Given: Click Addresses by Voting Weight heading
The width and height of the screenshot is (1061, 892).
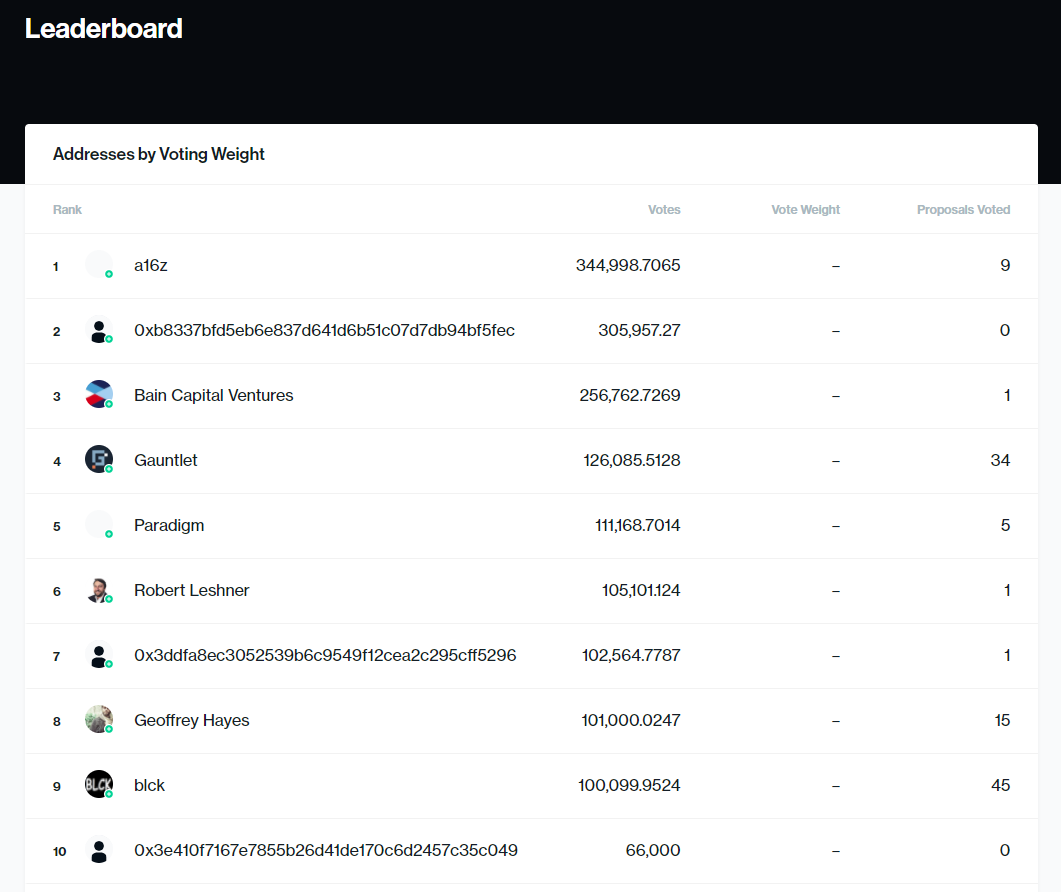Looking at the screenshot, I should click(158, 154).
